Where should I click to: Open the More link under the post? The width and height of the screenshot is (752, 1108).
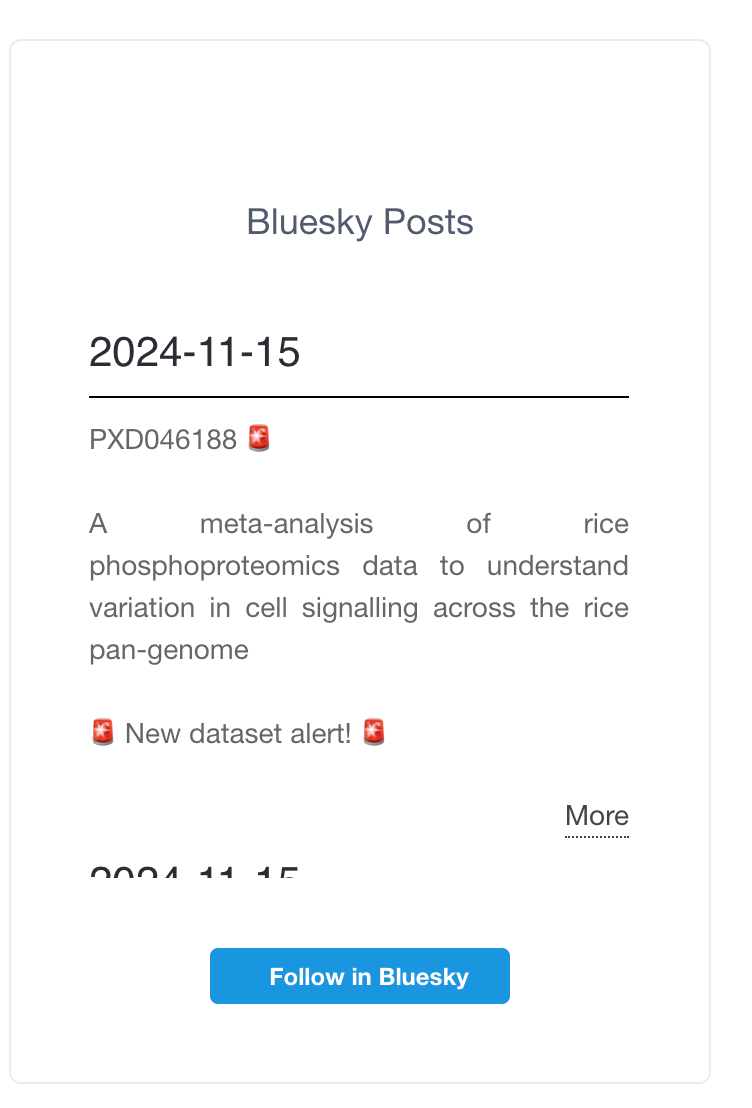tap(596, 816)
